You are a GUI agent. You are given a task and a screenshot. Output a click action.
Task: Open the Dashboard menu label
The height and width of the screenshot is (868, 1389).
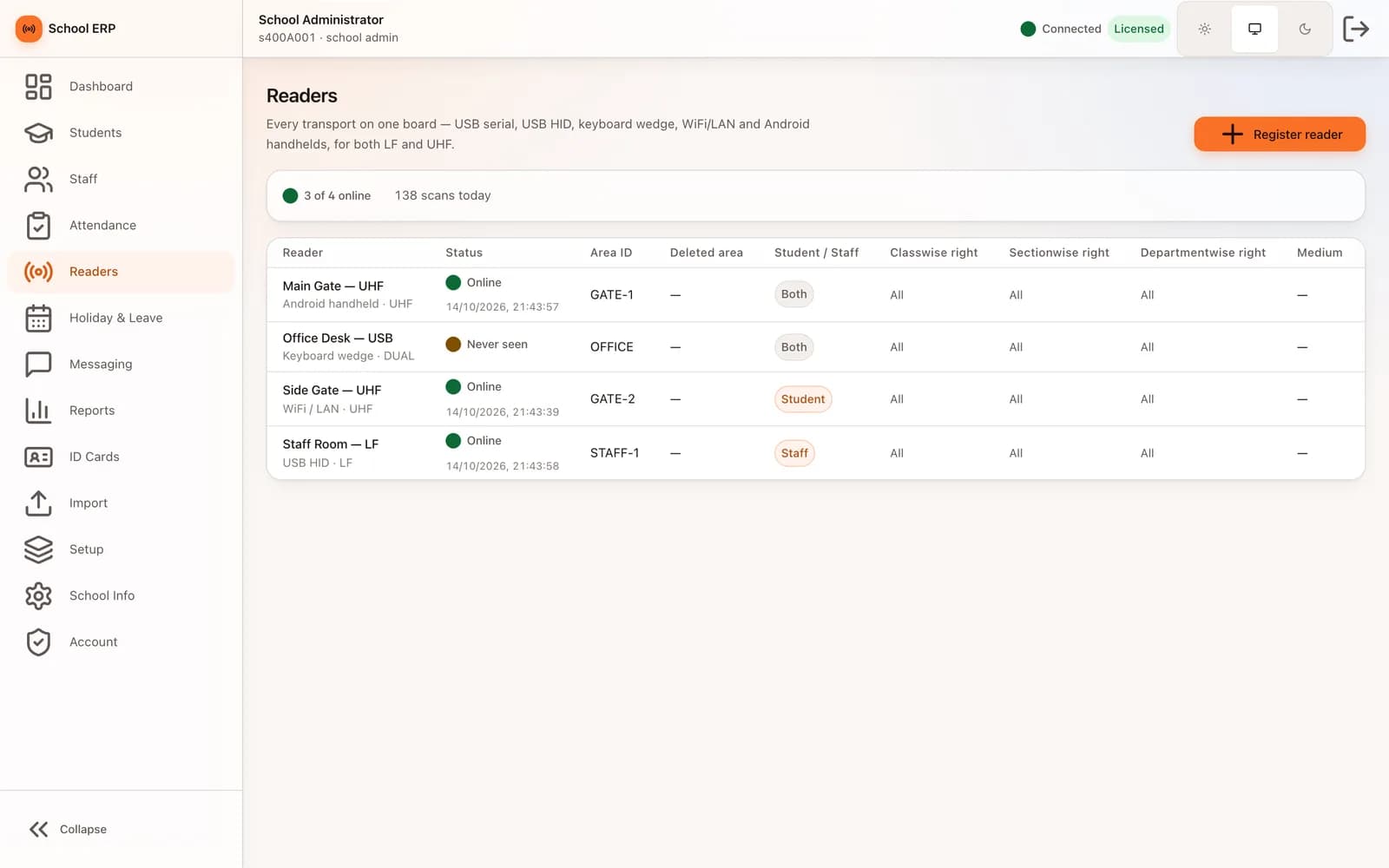[101, 87]
